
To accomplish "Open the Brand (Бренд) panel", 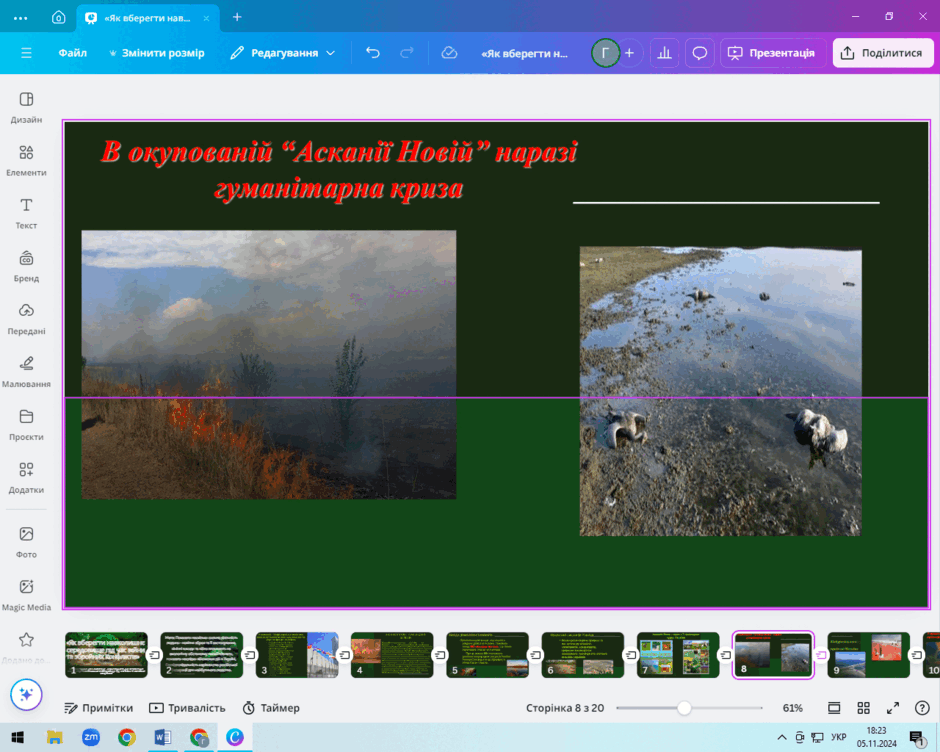I will (x=26, y=266).
